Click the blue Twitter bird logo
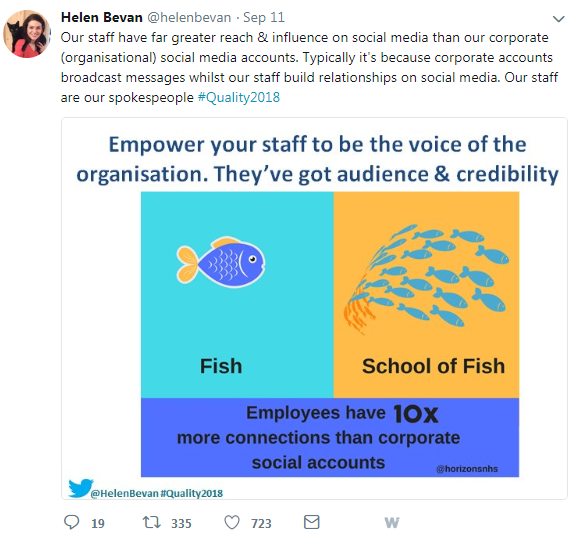Image resolution: width=568 pixels, height=535 pixels. 80,488
